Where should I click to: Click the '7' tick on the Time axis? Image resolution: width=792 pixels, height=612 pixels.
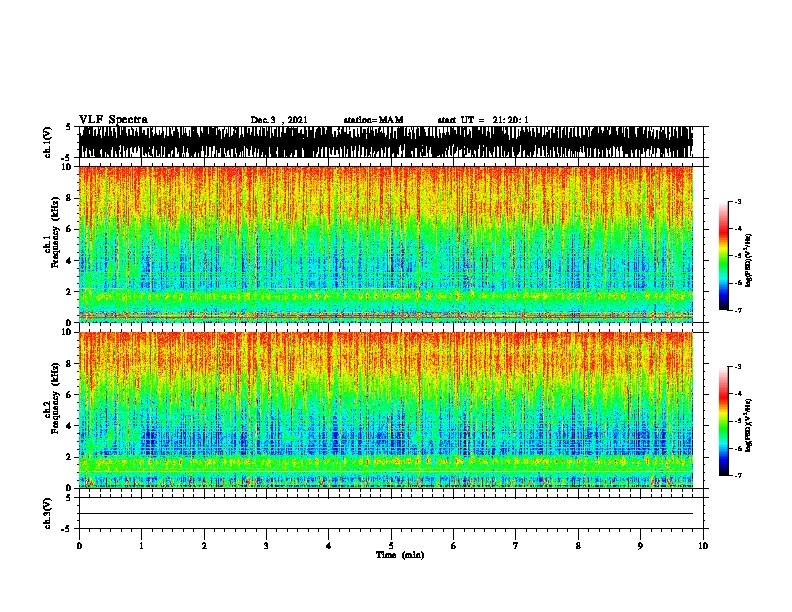pos(516,546)
